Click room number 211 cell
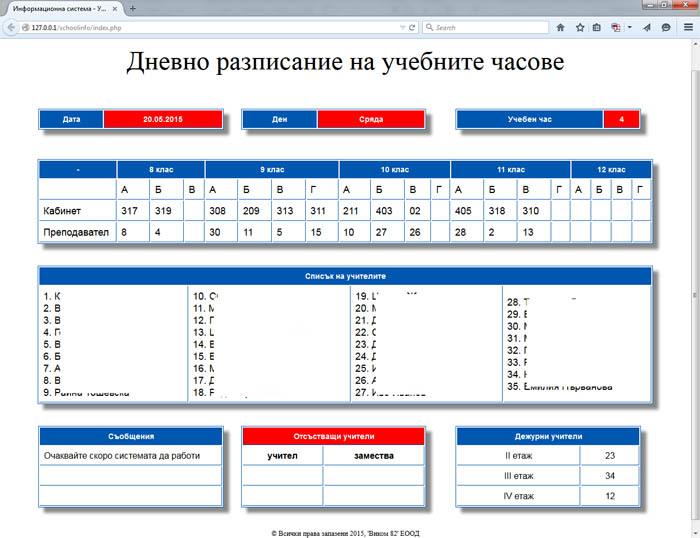Screen dimensions: 700x538 click(x=354, y=211)
